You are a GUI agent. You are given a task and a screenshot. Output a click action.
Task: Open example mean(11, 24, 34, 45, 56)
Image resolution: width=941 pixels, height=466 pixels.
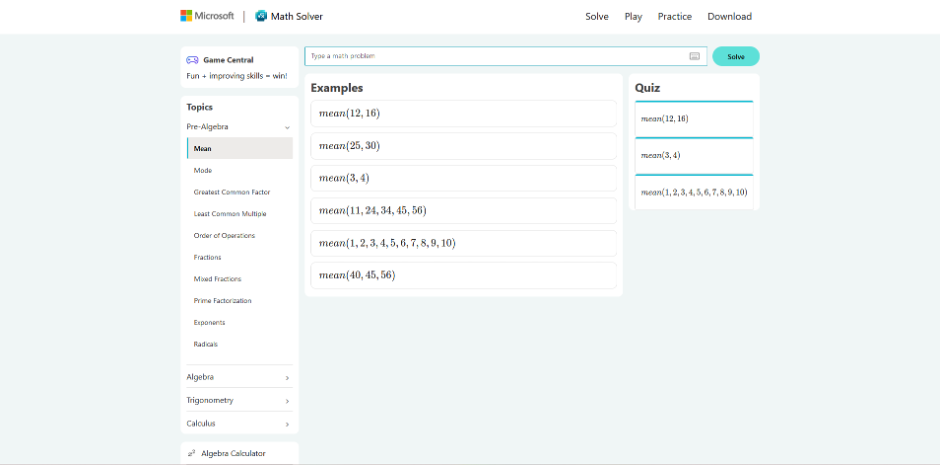point(463,211)
